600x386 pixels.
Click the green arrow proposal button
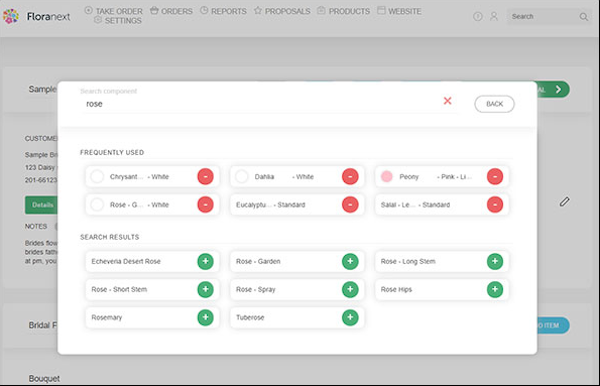[553, 90]
